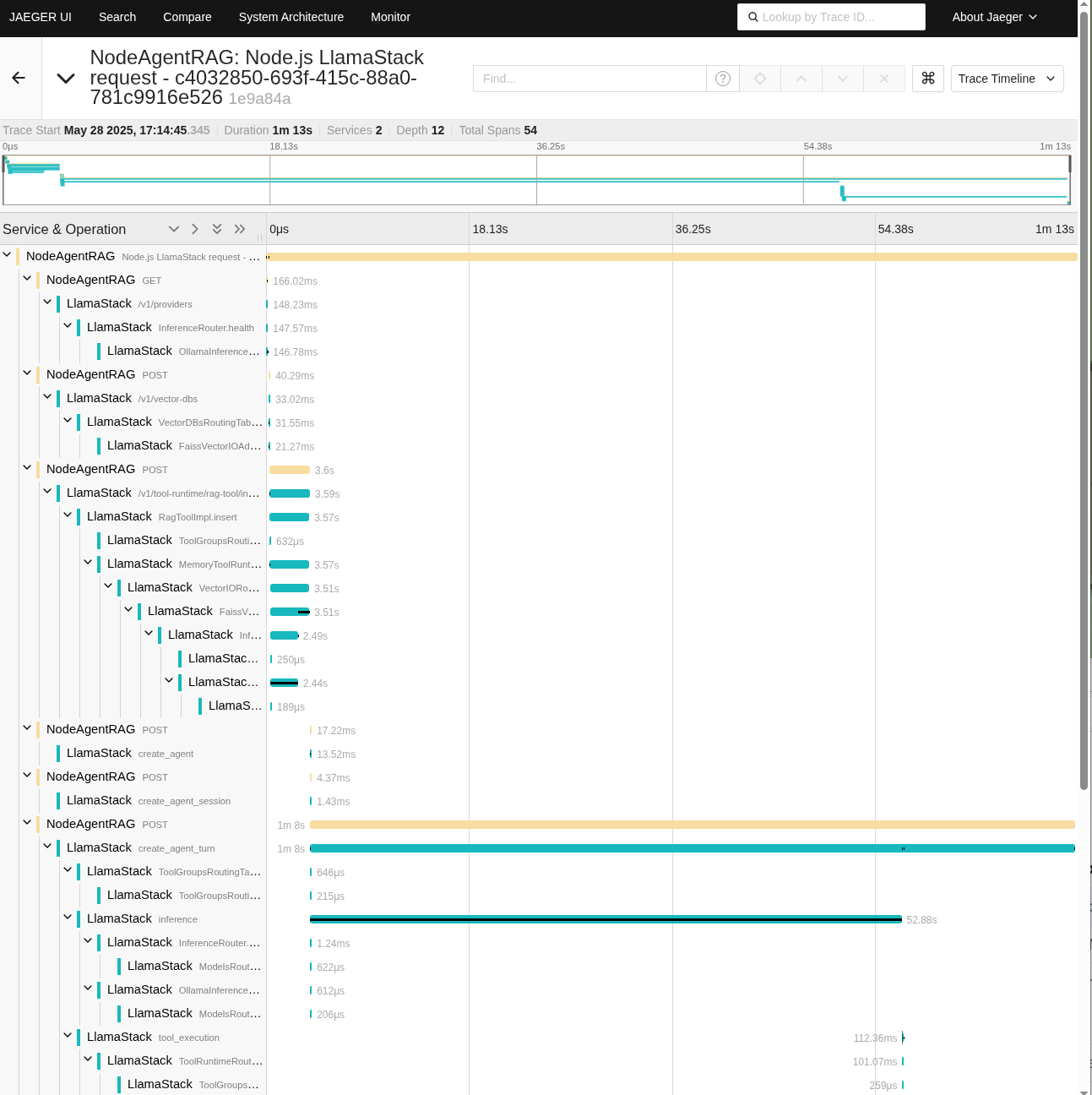Viewport: 1092px width, 1095px height.
Task: Clear the find search with X icon
Action: pyautogui.click(x=884, y=79)
